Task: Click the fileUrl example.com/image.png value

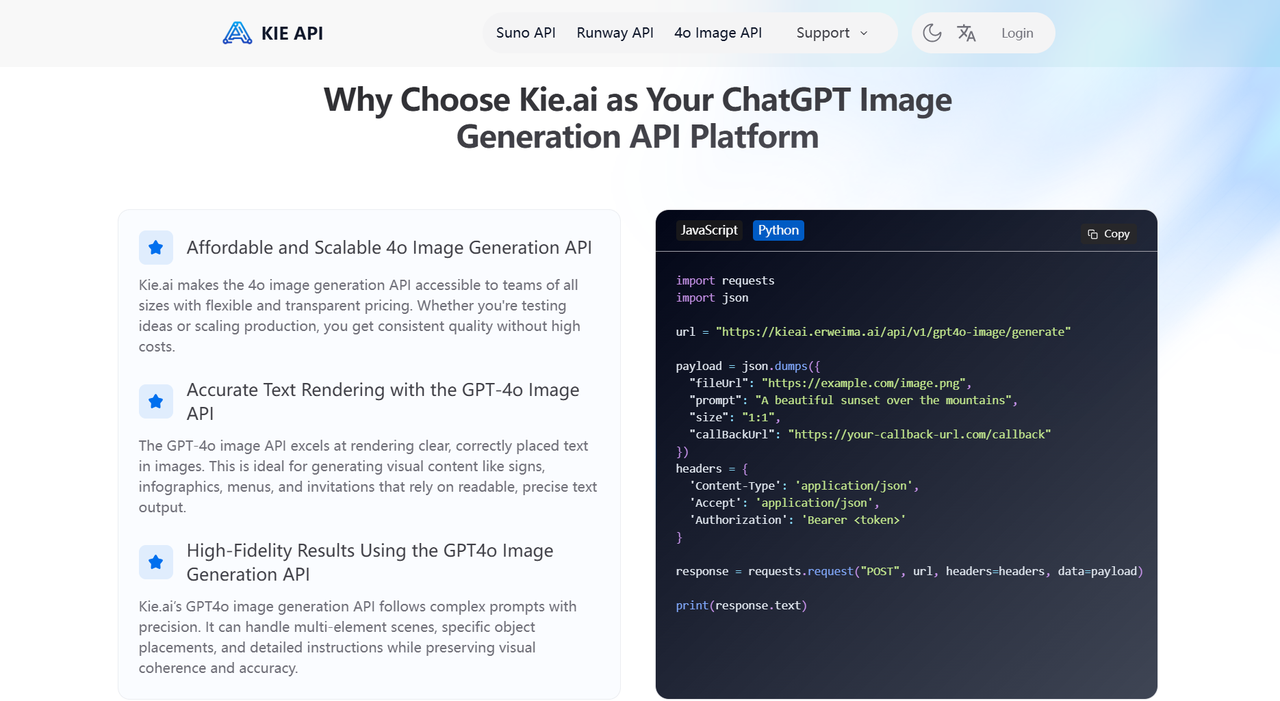Action: pyautogui.click(x=866, y=383)
